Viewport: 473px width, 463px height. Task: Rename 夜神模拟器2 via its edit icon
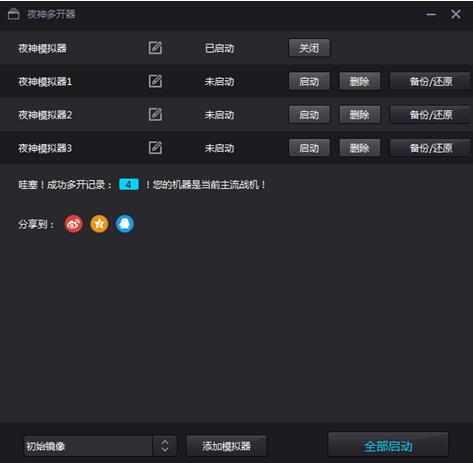(x=155, y=115)
